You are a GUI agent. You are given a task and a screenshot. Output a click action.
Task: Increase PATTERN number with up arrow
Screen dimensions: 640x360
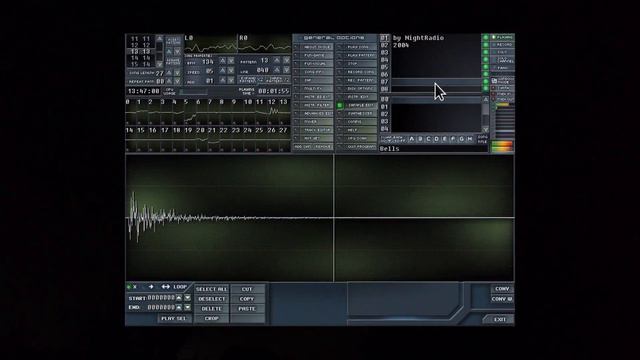(x=277, y=60)
